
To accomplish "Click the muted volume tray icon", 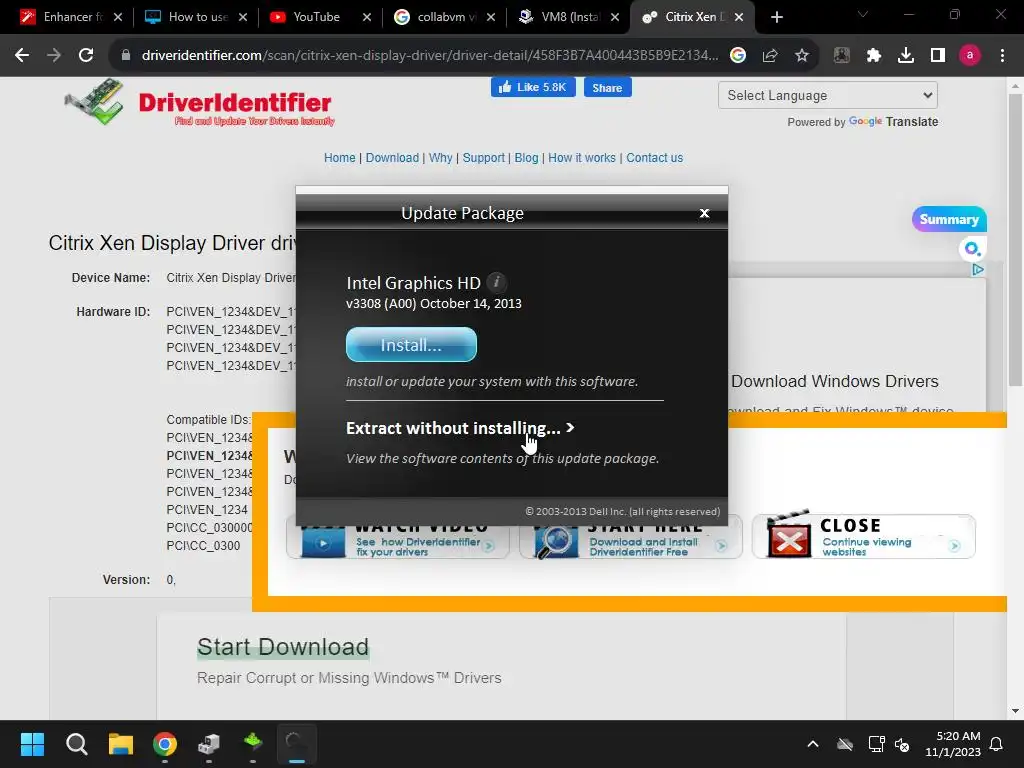I will (902, 744).
